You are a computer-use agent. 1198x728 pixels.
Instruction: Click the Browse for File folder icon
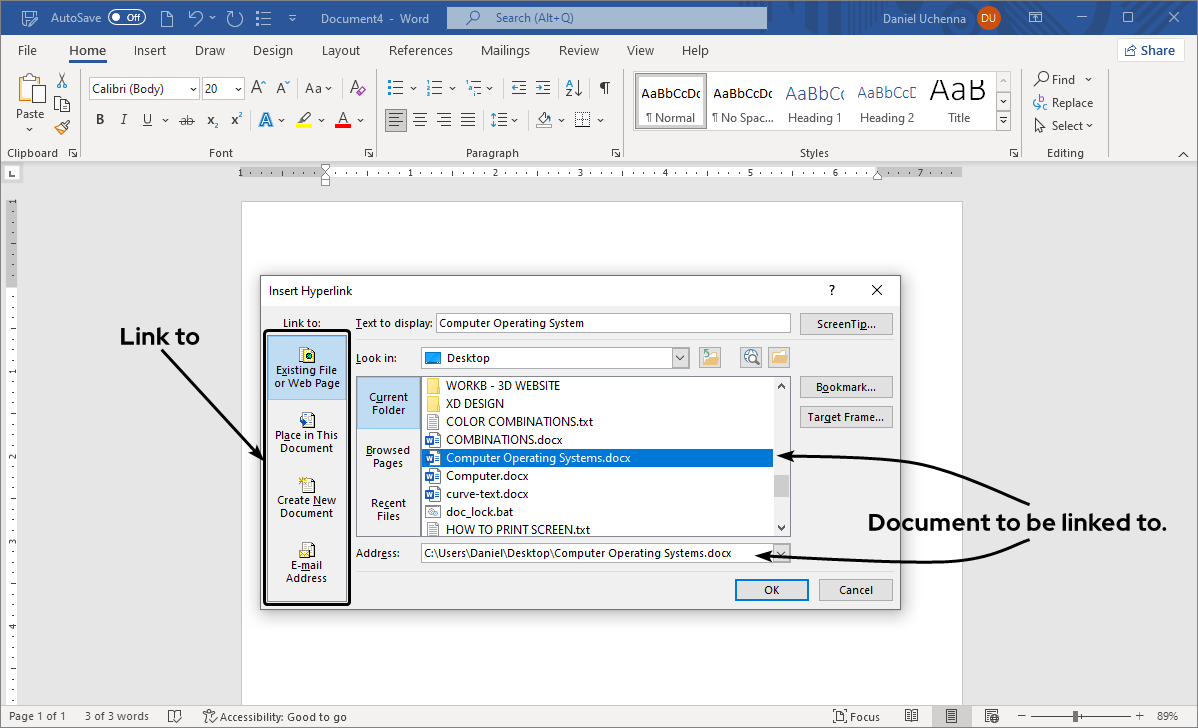click(x=777, y=357)
